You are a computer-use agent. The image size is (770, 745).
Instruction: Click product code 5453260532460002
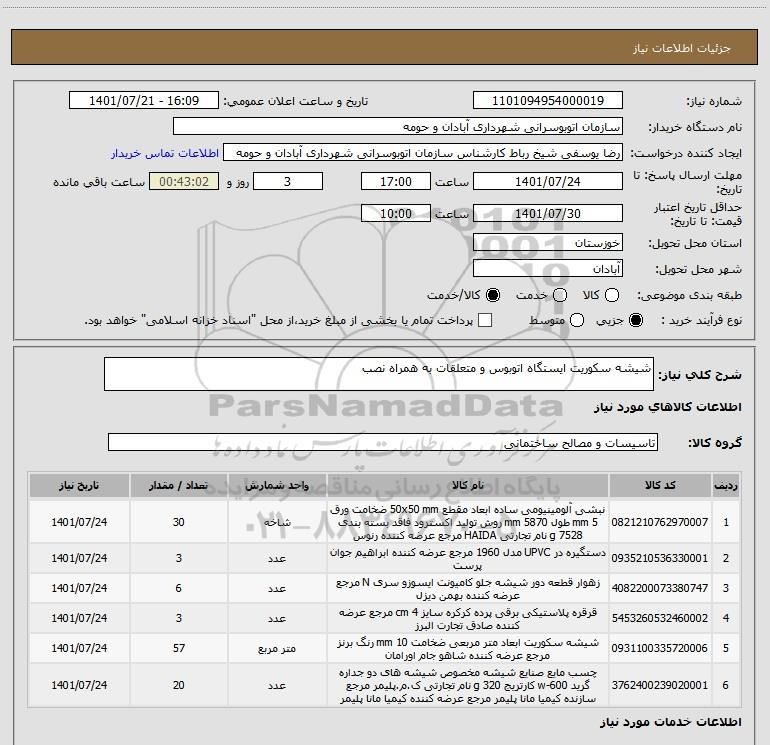click(660, 618)
